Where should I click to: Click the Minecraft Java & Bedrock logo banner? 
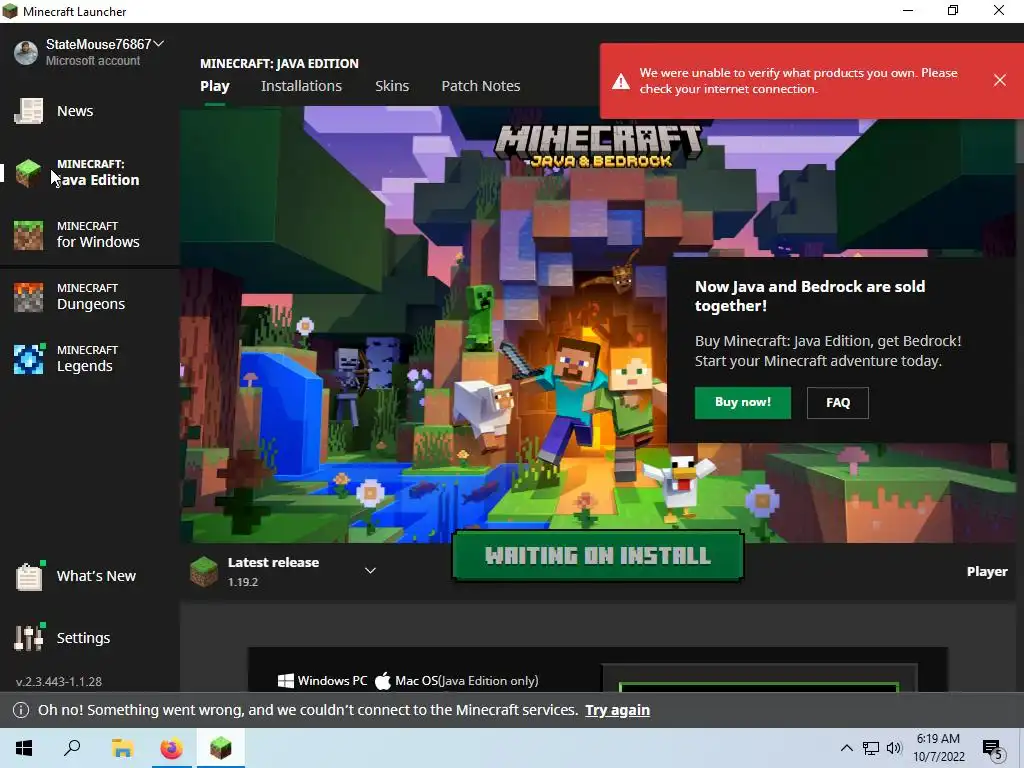tap(598, 145)
